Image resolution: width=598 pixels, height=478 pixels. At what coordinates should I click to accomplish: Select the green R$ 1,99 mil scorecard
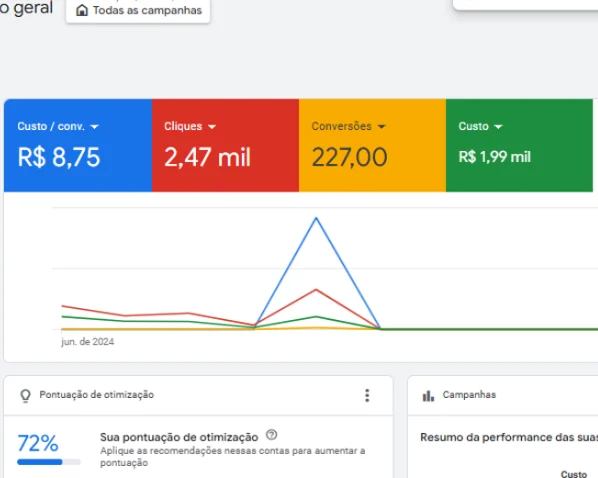(519, 145)
